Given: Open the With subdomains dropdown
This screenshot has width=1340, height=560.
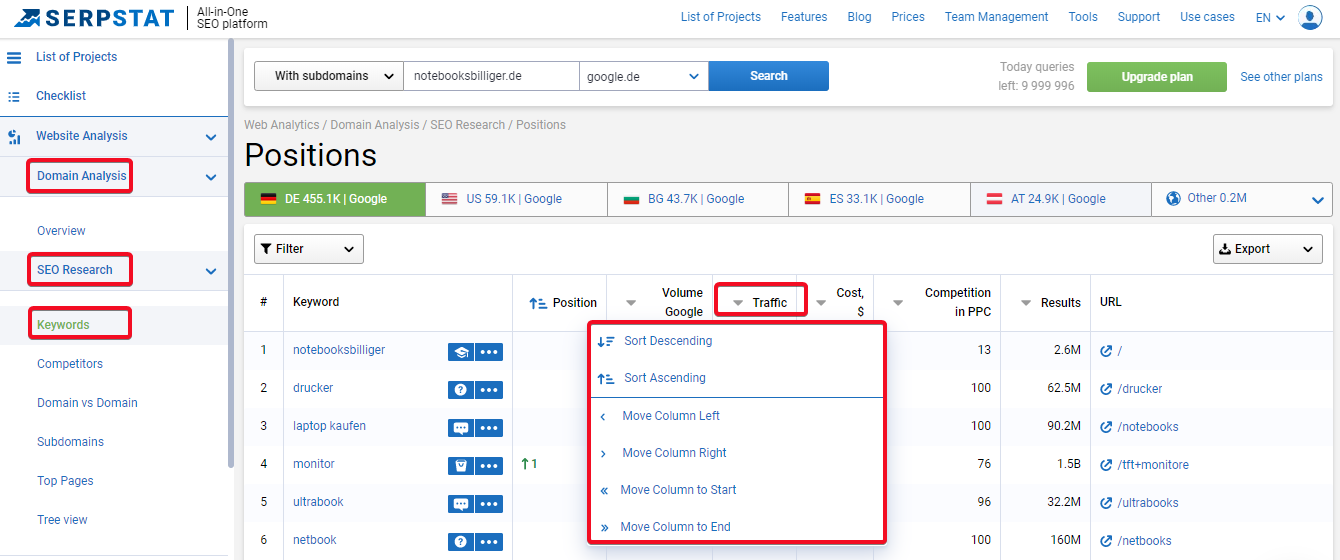Looking at the screenshot, I should coord(329,76).
